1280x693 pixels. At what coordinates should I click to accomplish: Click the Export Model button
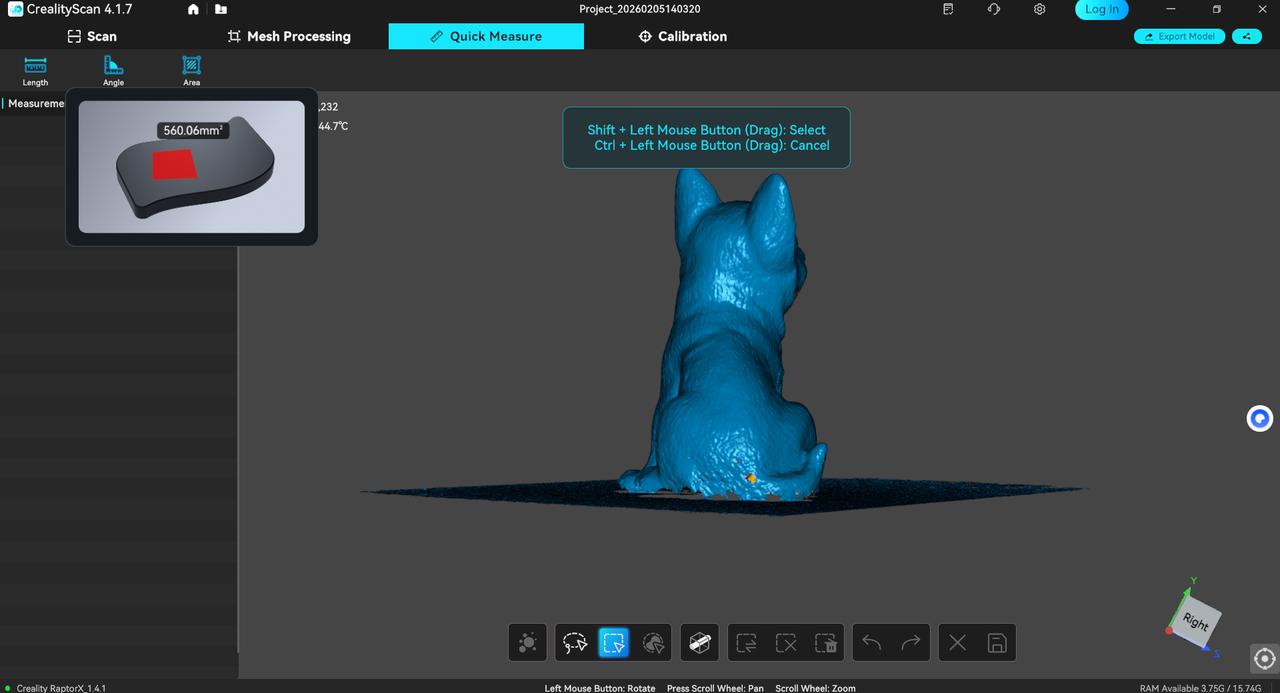coord(1179,36)
